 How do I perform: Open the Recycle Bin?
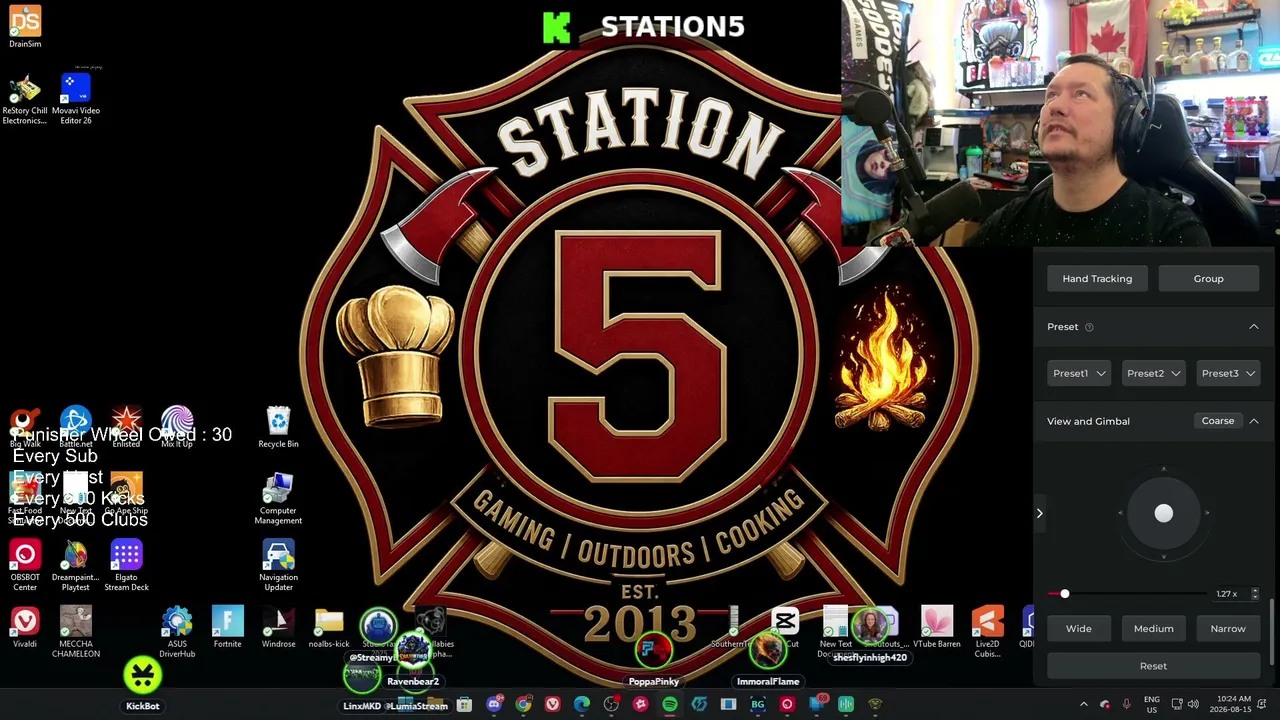pos(278,427)
